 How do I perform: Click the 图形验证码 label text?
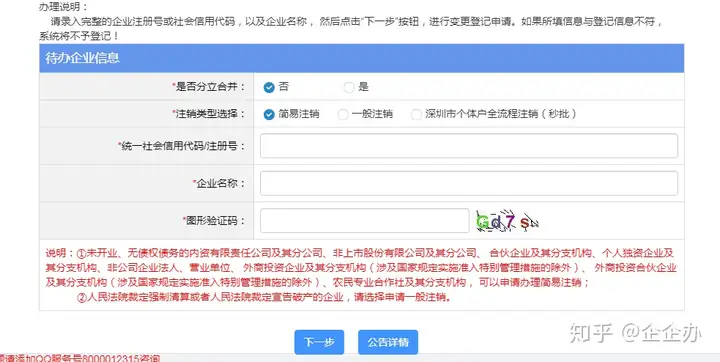[214, 221]
